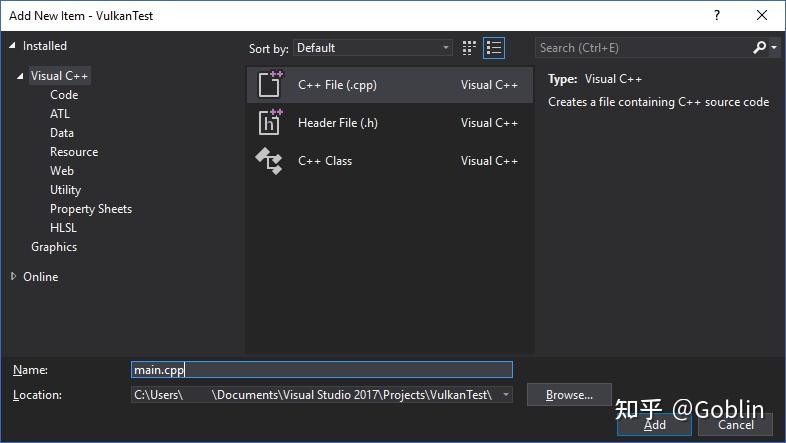Open the Location path dropdown
Image resolution: width=786 pixels, height=443 pixels.
click(506, 395)
